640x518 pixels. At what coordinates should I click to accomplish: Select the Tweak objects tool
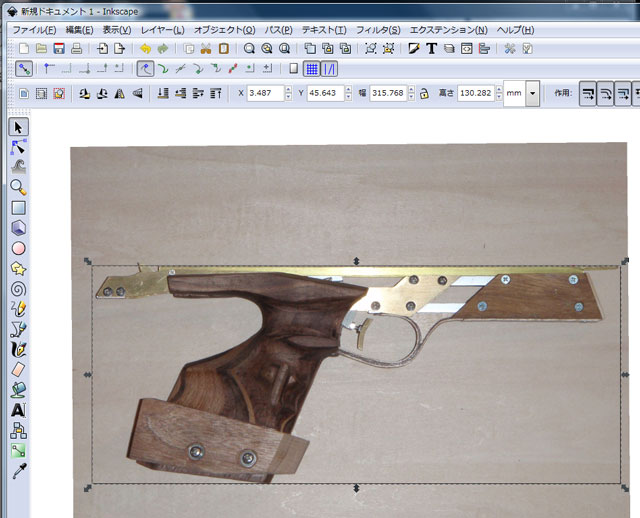point(18,167)
